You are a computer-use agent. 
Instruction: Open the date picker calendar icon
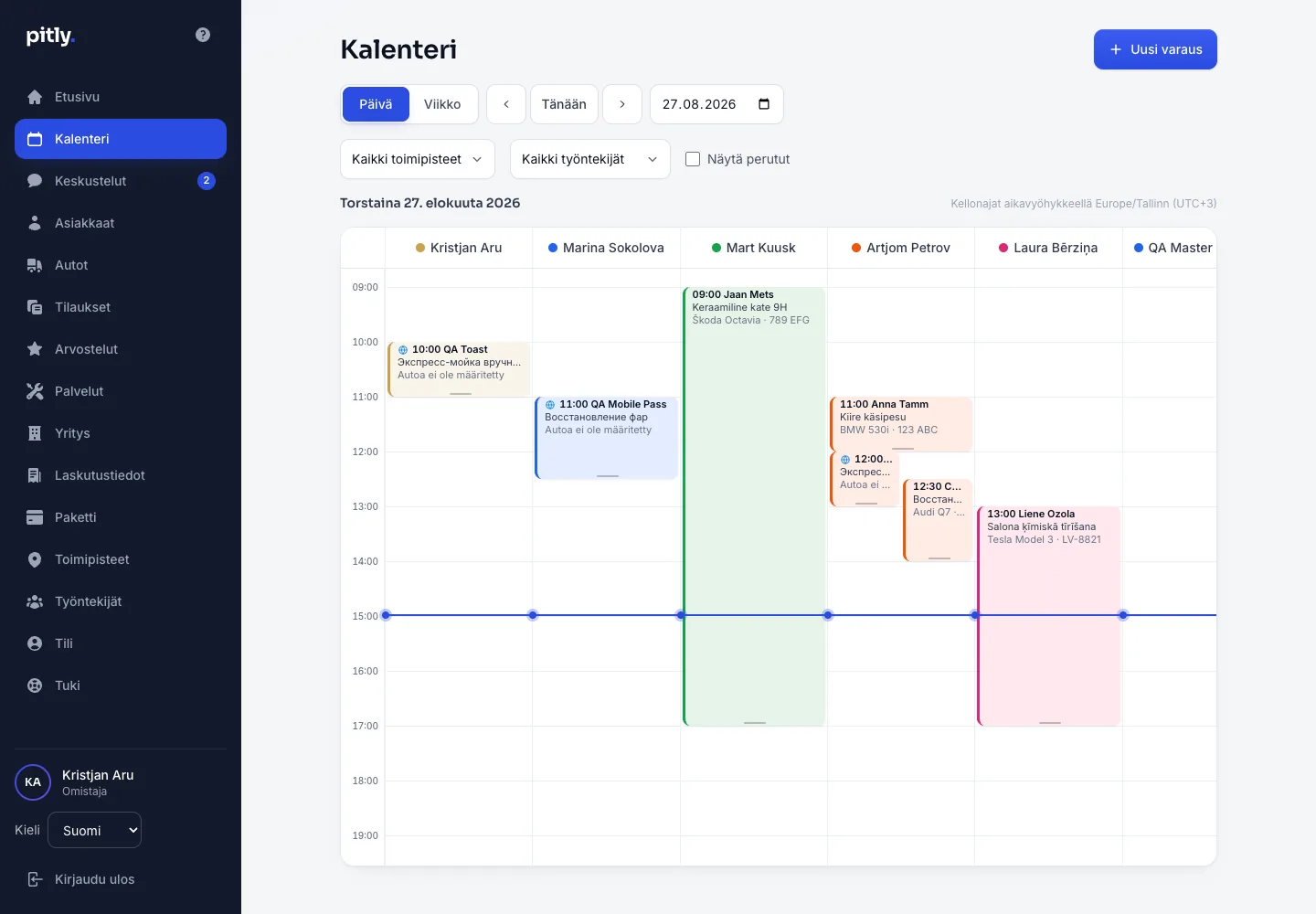pos(764,104)
